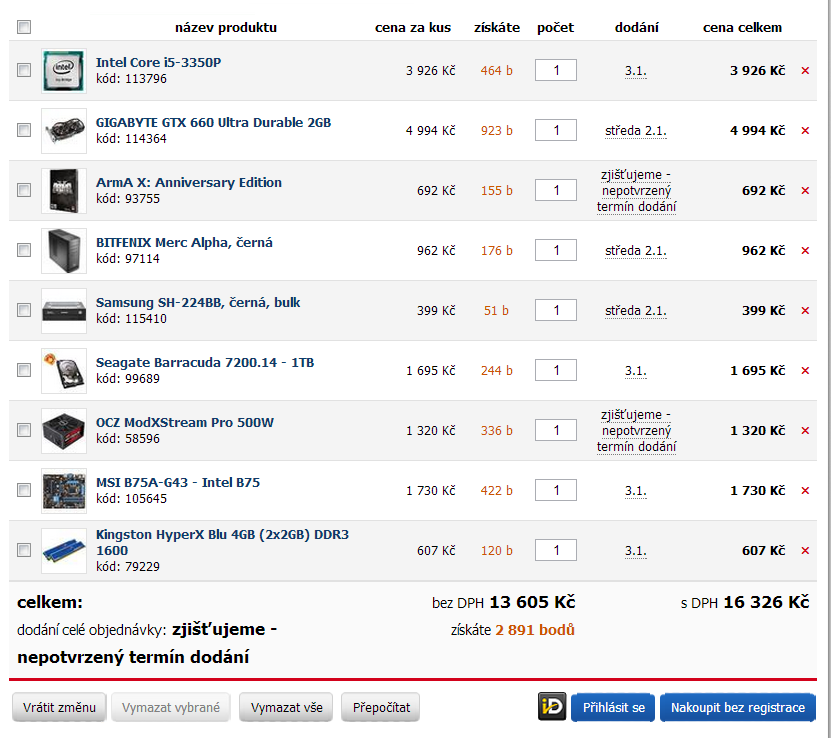831x738 pixels.
Task: Remove MSI B75A-G43 with red X
Action: pos(805,491)
